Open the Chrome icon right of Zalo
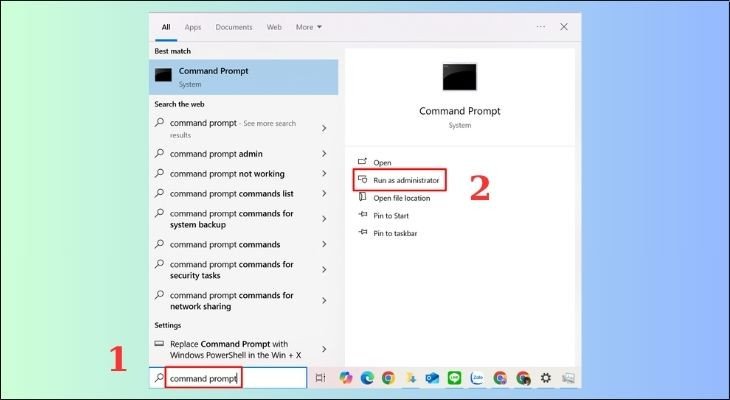The width and height of the screenshot is (730, 400). pos(500,378)
